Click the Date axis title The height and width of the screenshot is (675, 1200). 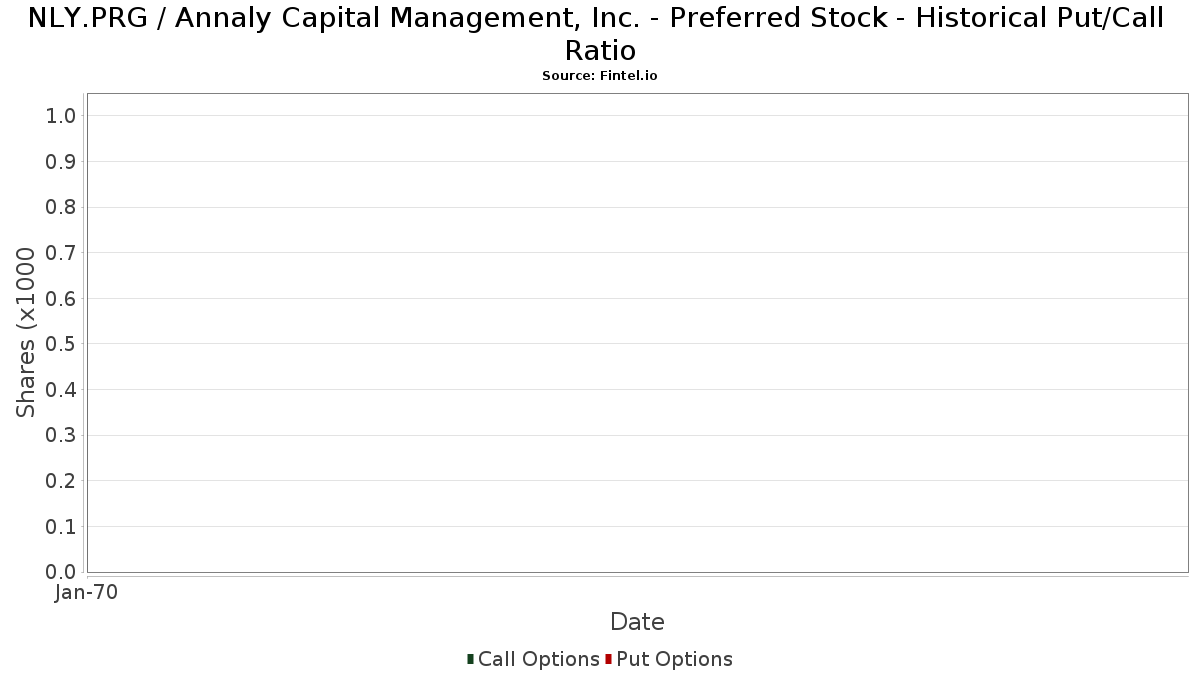[637, 622]
